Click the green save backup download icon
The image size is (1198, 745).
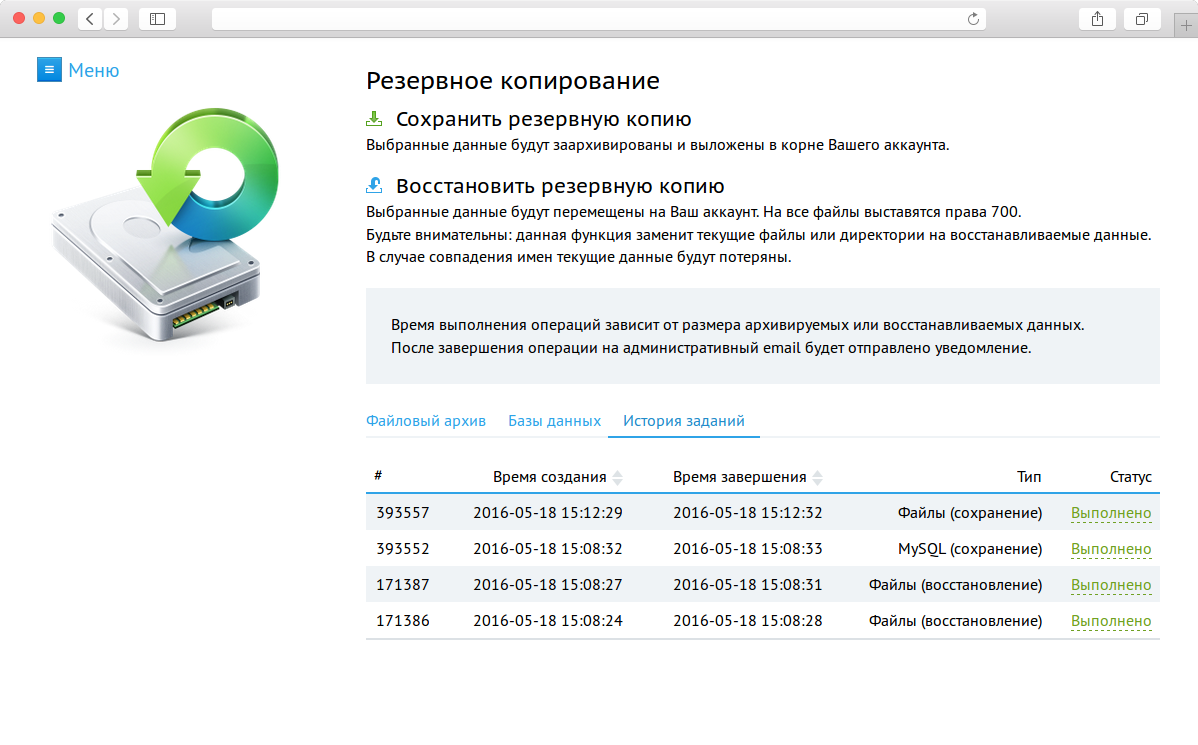point(374,118)
